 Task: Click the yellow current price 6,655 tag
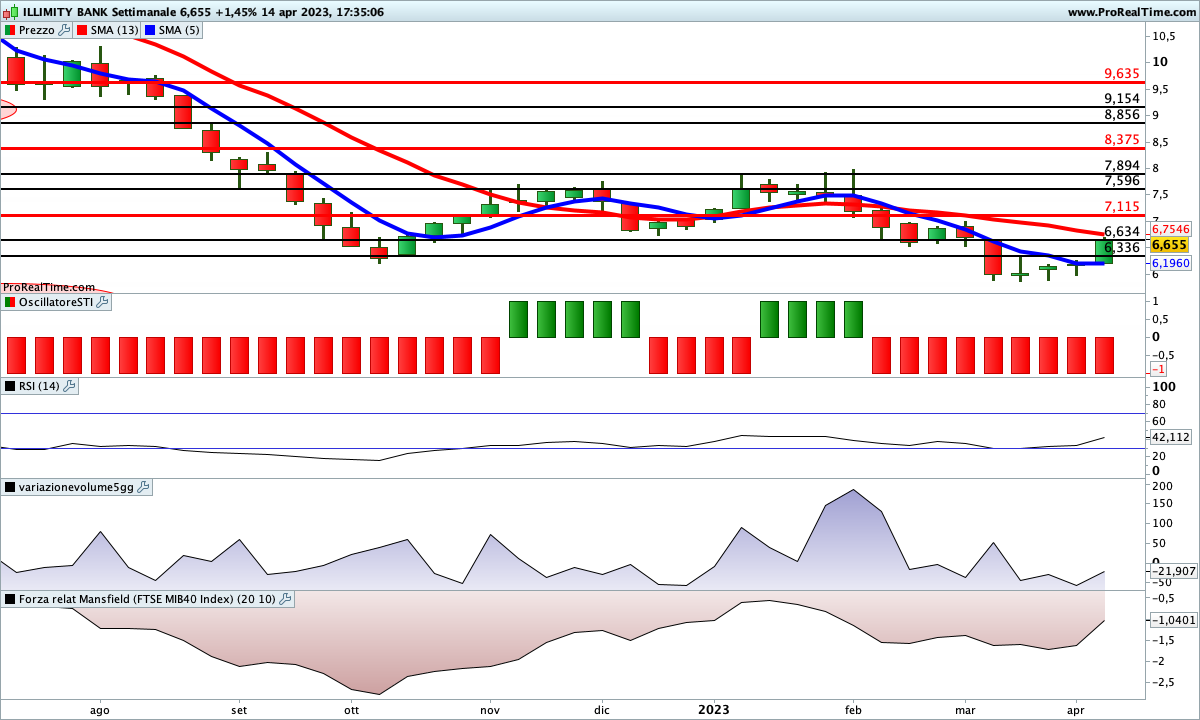pyautogui.click(x=1169, y=245)
